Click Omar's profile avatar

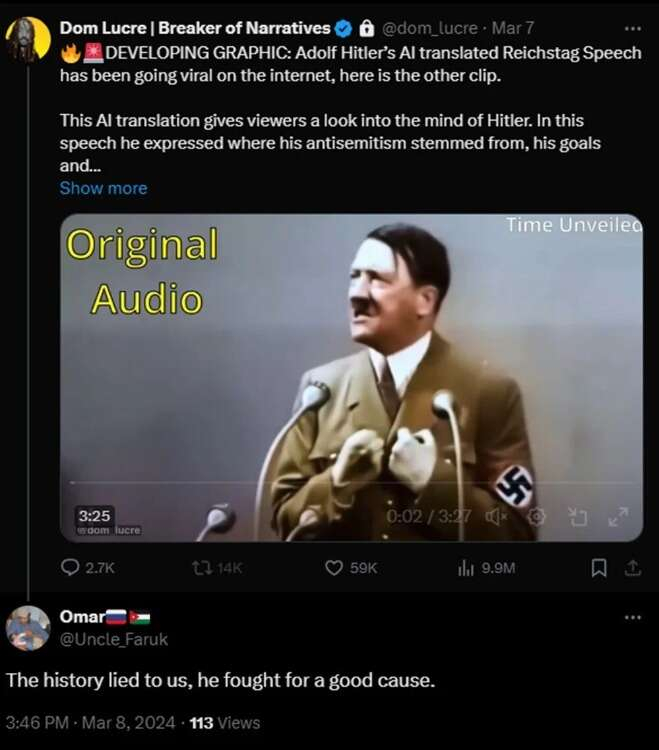(28, 628)
